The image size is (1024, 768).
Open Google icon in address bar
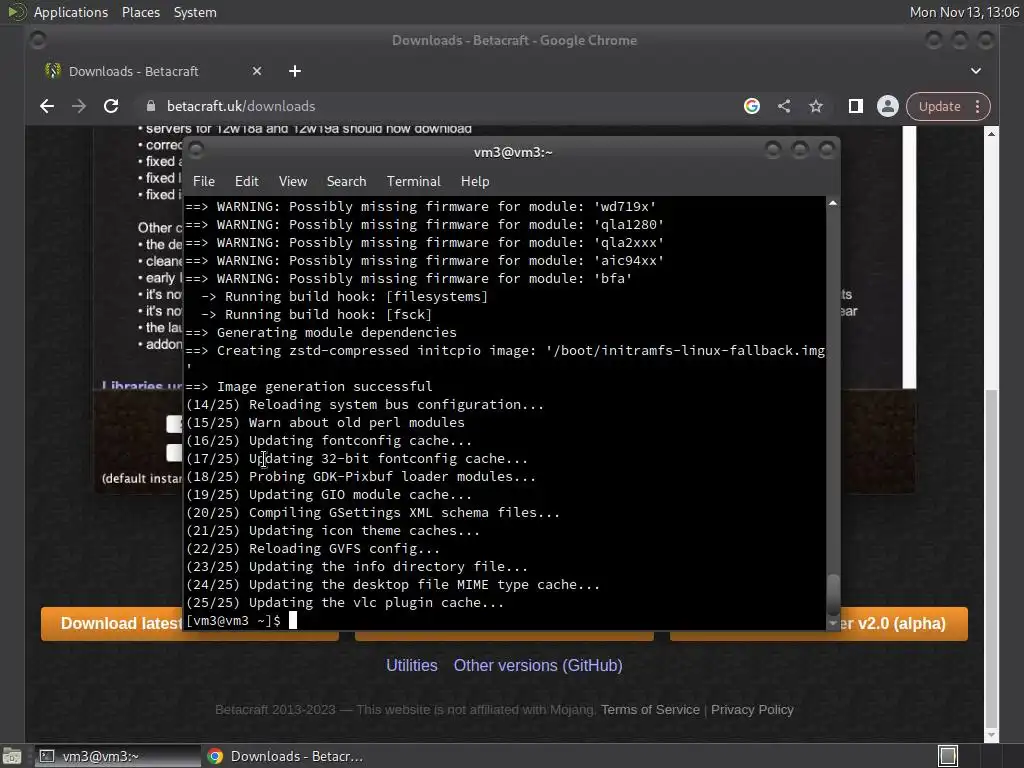tap(752, 106)
